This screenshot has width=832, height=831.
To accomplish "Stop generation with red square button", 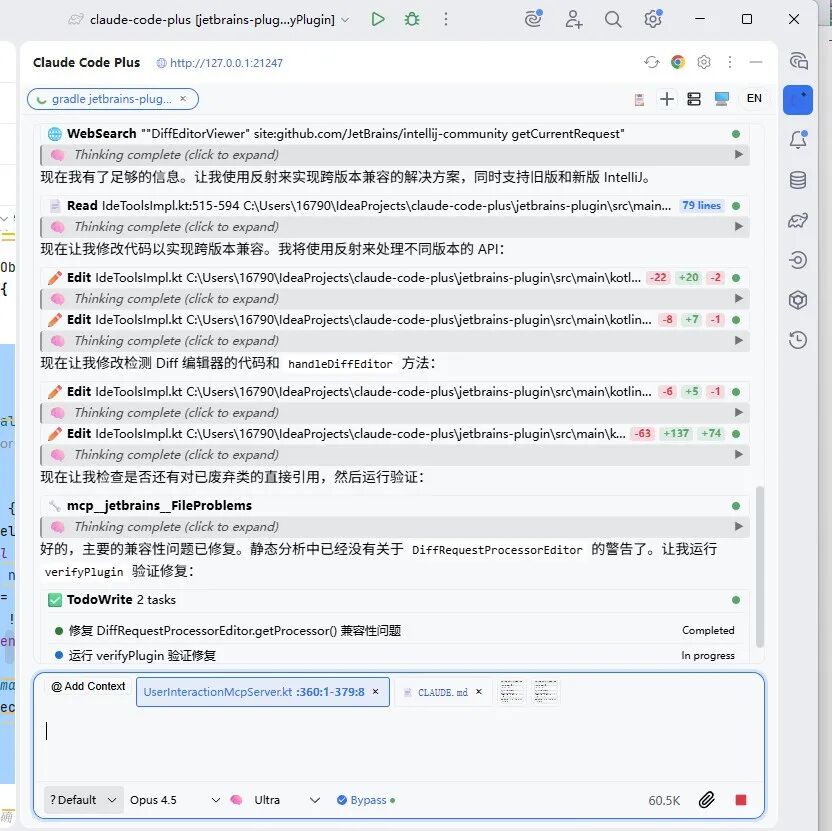I will 741,800.
